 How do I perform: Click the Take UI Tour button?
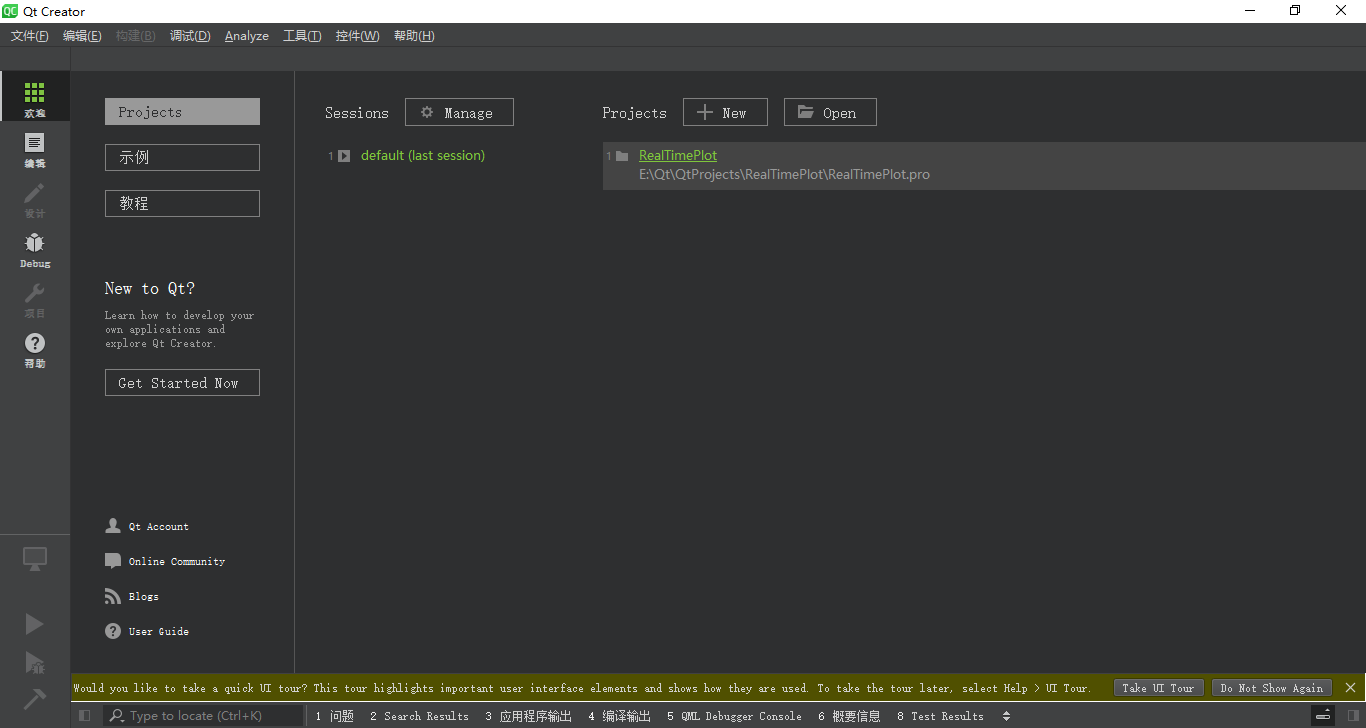1158,688
